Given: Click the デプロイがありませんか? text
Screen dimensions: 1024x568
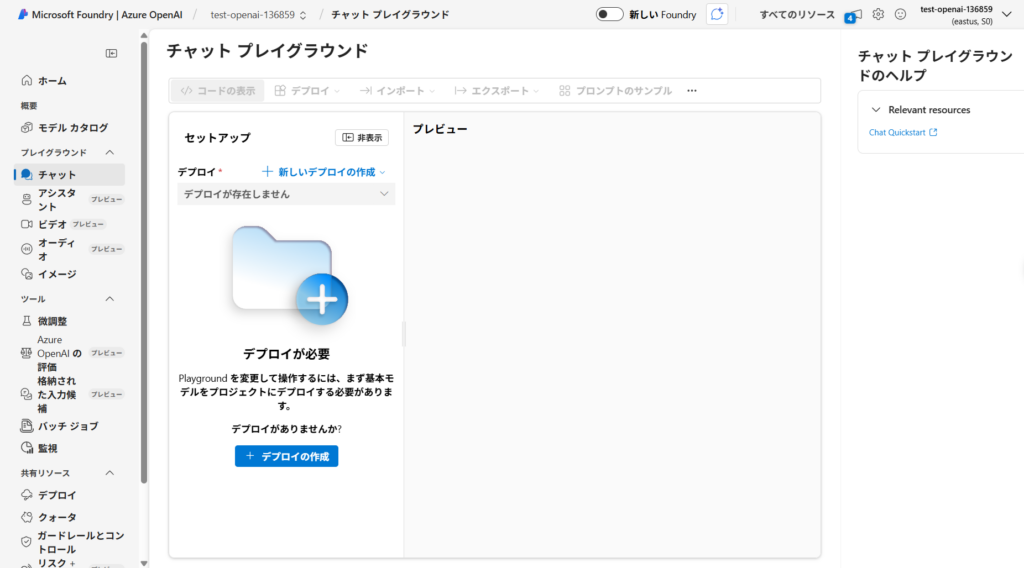Looking at the screenshot, I should pos(286,429).
